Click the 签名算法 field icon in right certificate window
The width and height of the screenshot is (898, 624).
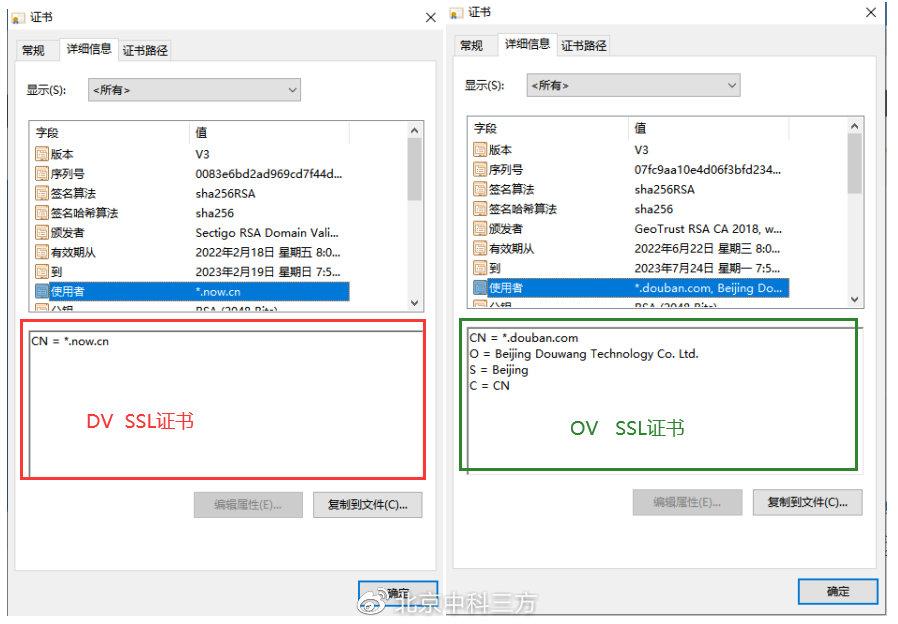tap(480, 189)
